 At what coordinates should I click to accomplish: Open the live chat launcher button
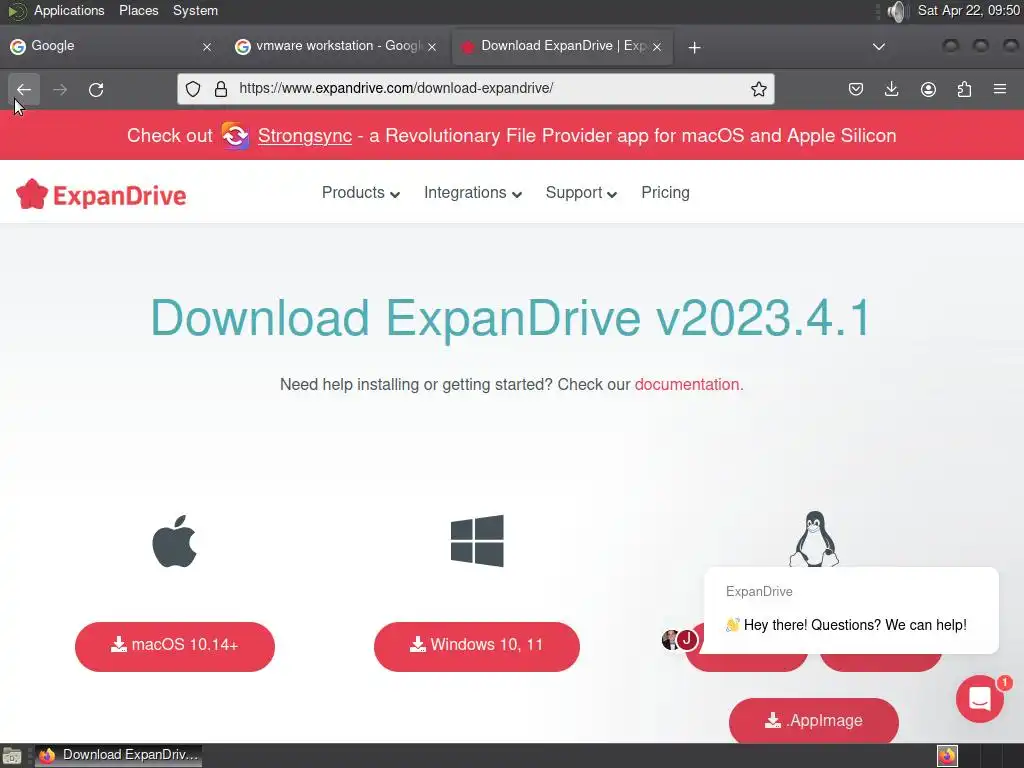coord(980,699)
